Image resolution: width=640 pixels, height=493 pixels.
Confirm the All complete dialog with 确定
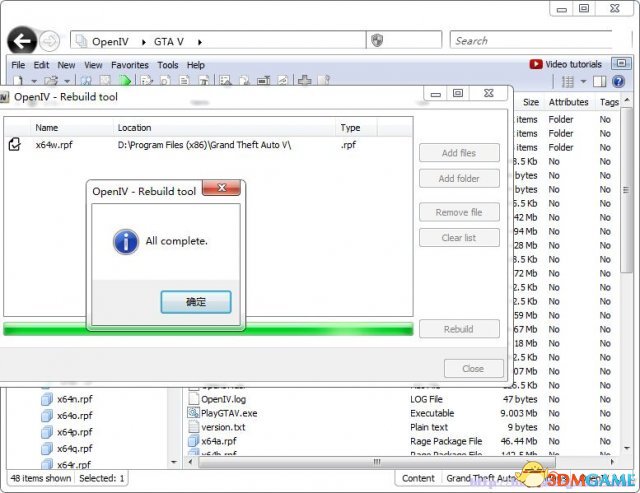(196, 302)
